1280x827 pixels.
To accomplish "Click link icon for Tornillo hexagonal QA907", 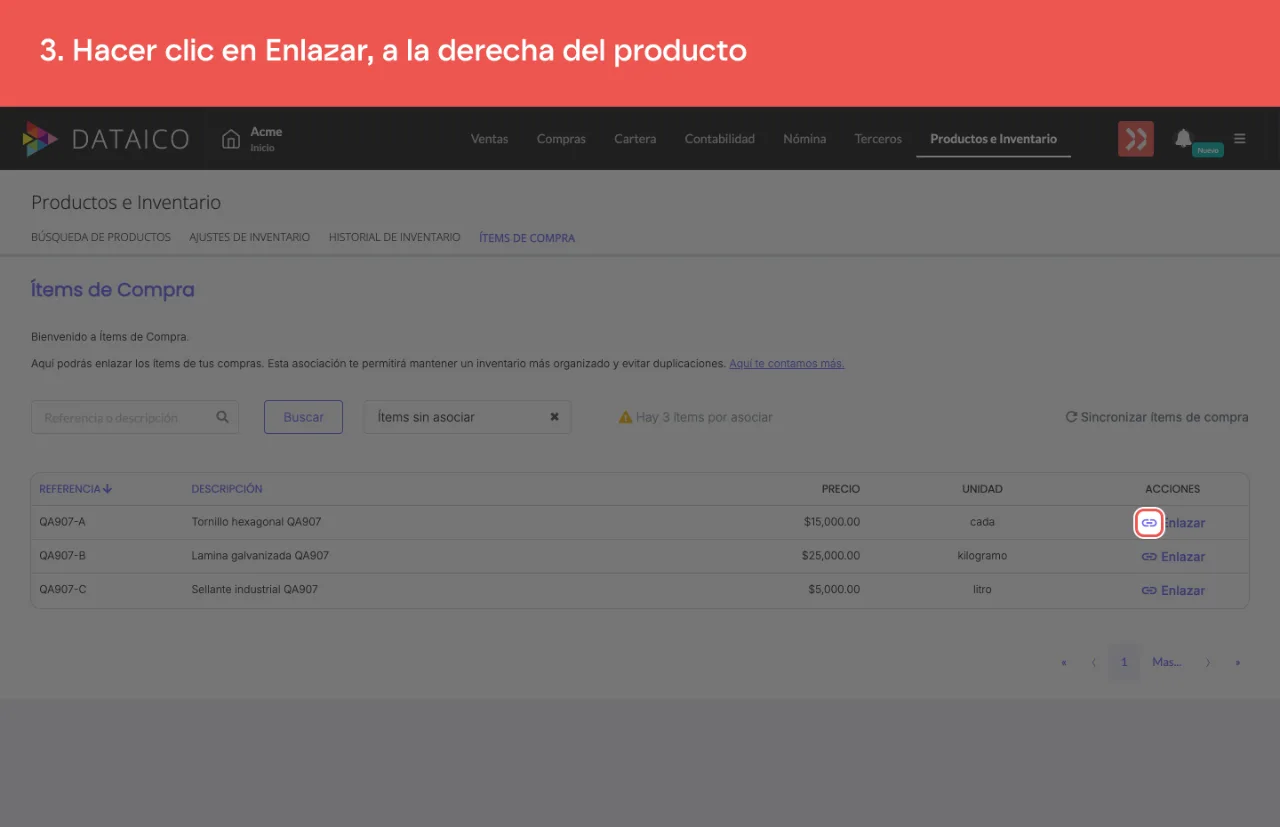I will (x=1149, y=523).
